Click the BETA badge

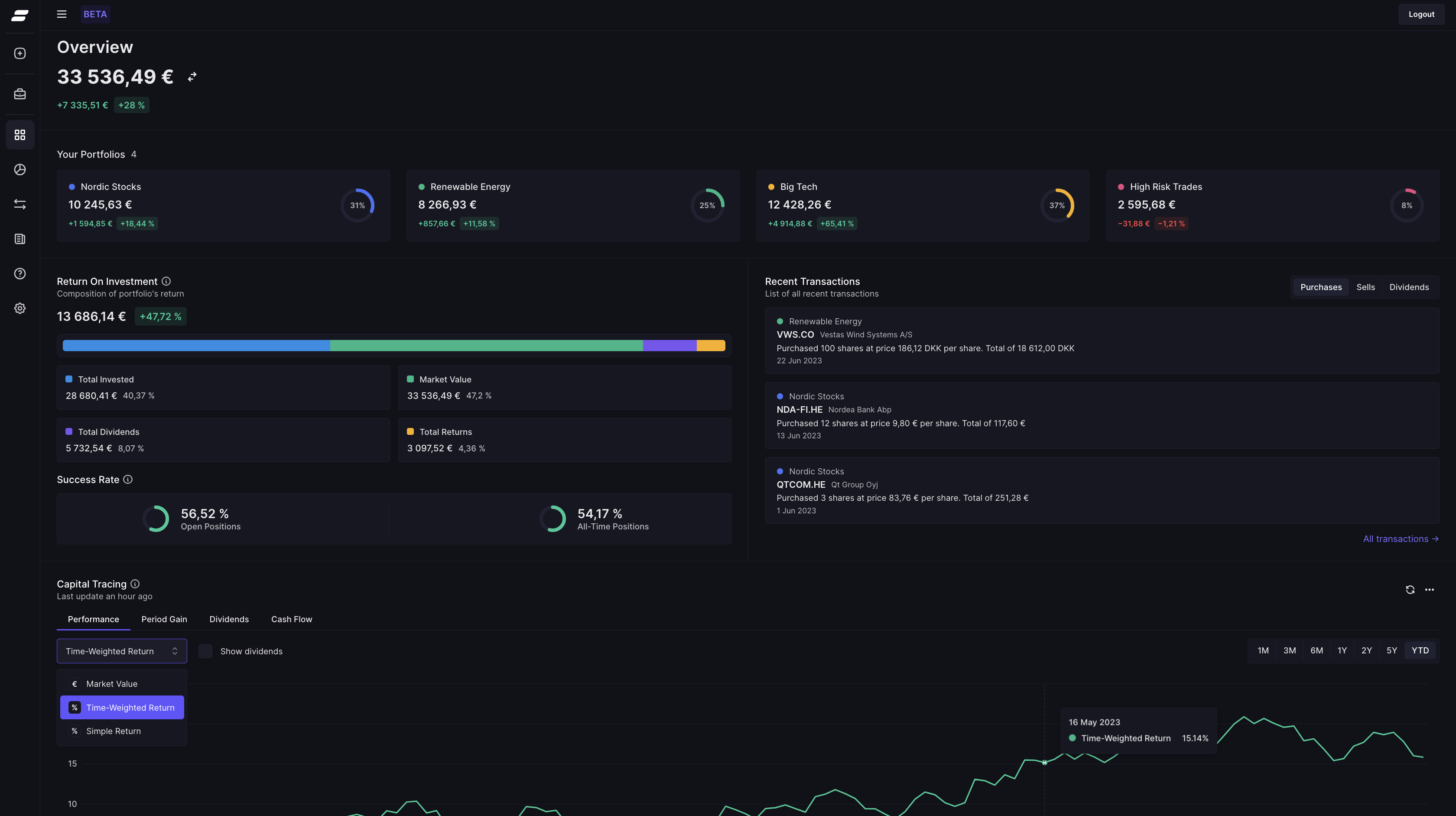coord(95,14)
